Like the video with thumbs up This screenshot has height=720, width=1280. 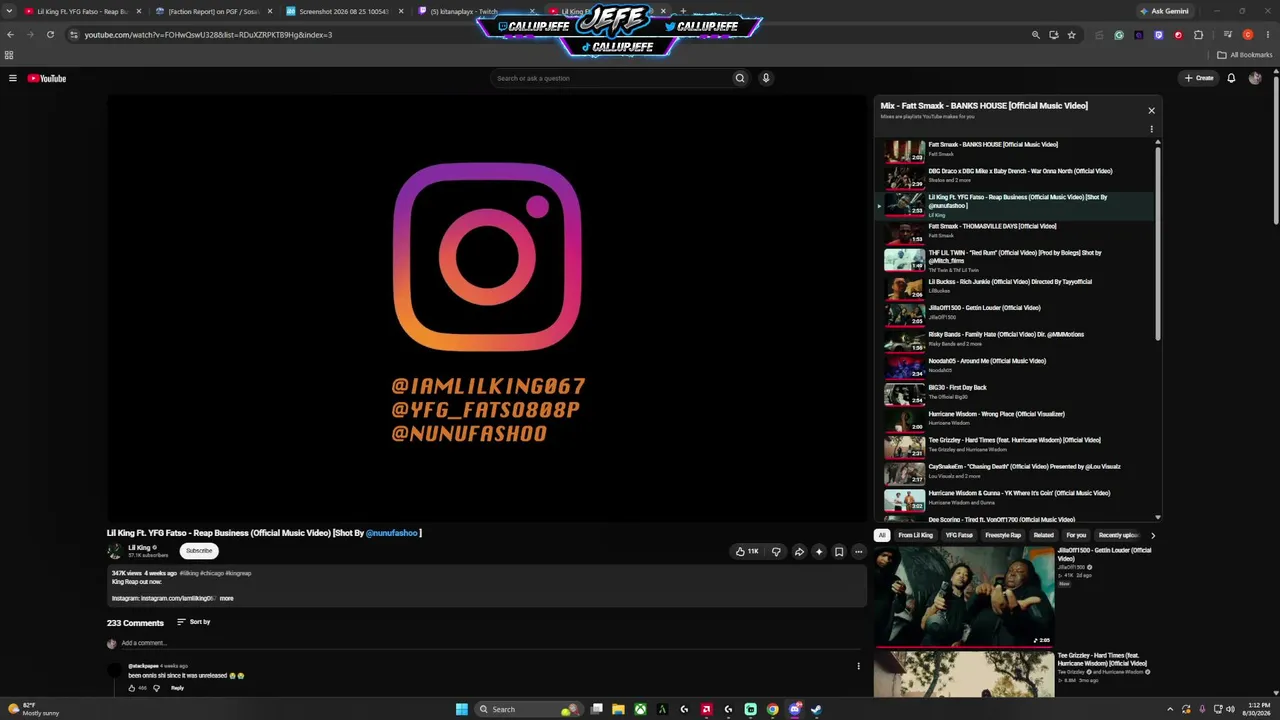pos(746,551)
